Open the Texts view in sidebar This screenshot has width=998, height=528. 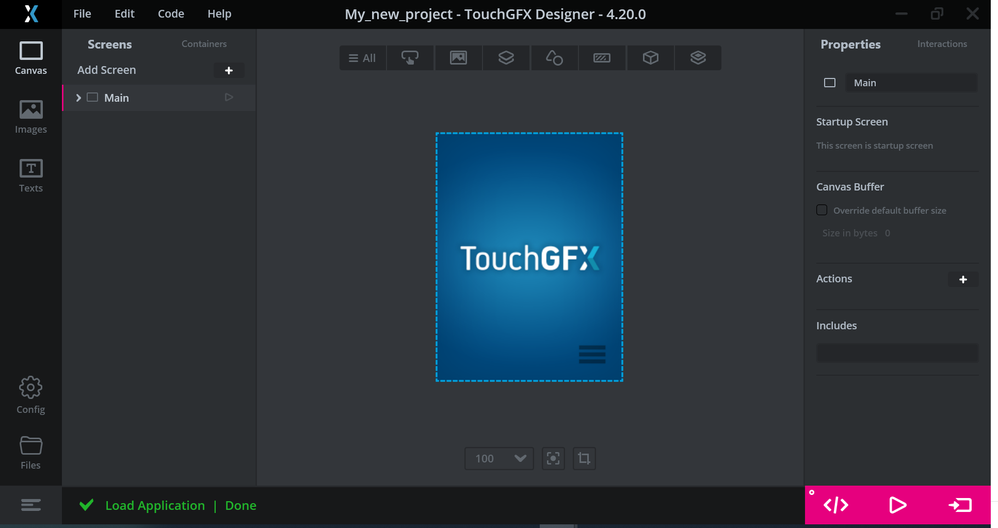(31, 176)
